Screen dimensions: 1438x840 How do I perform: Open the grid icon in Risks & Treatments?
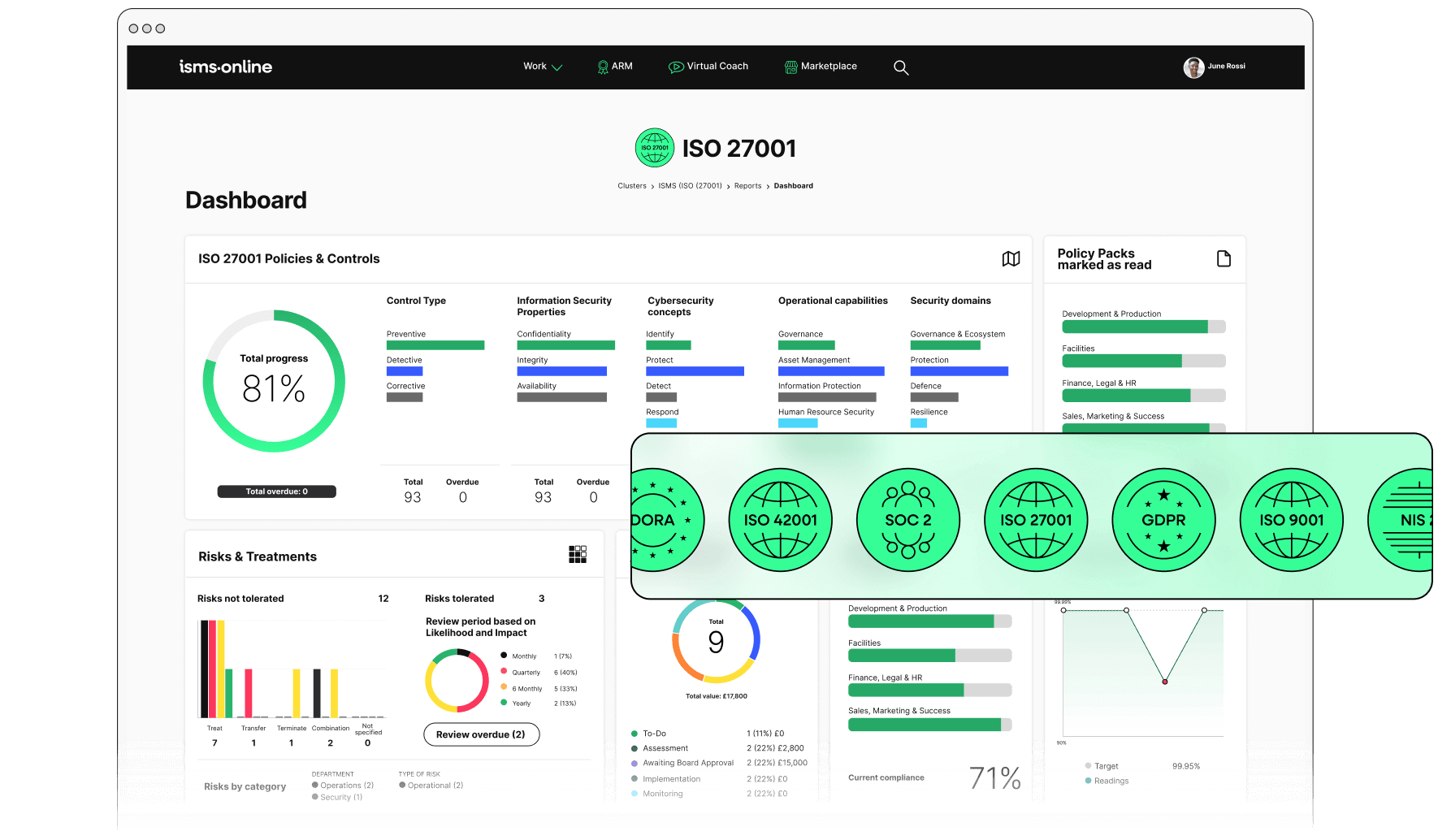click(x=578, y=555)
